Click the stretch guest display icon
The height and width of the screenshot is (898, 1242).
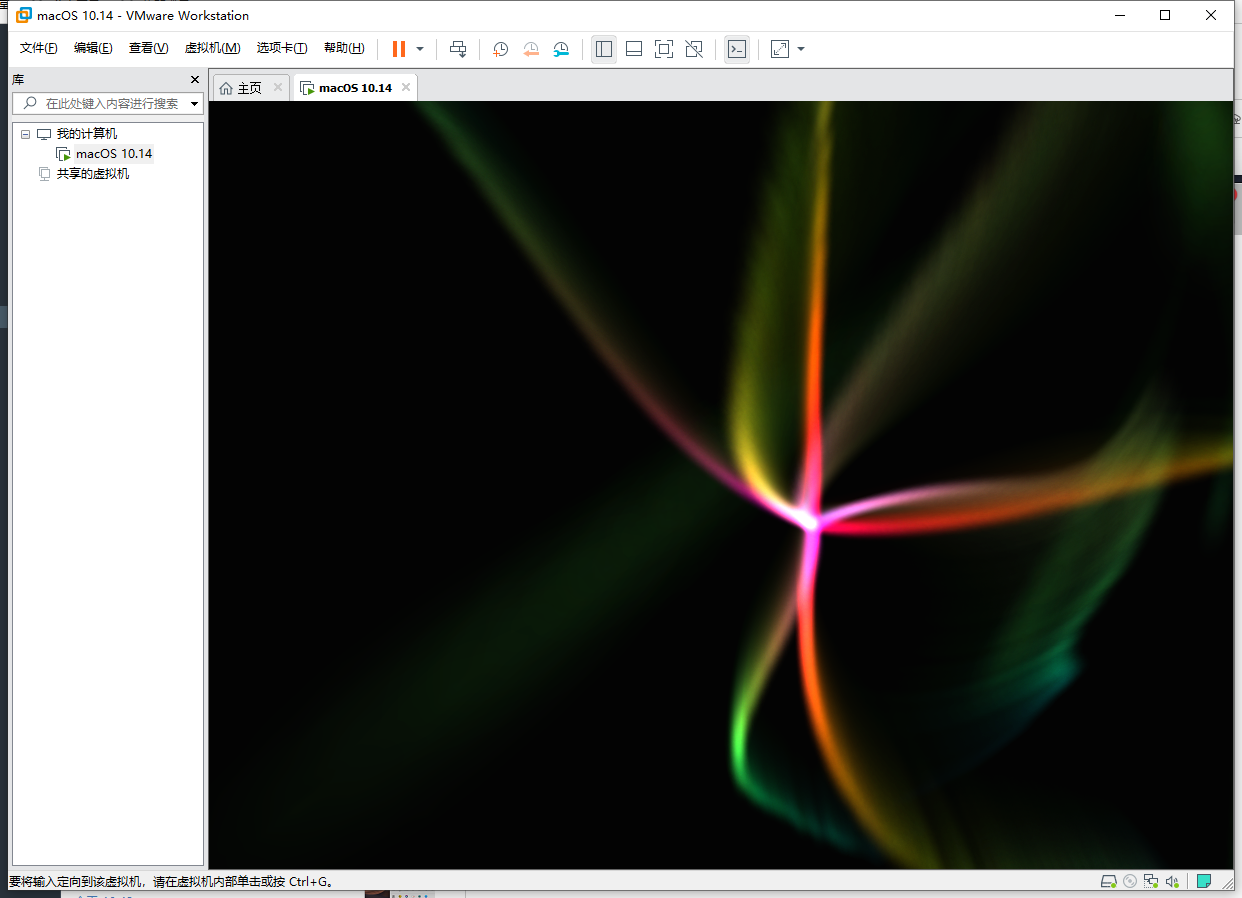point(780,49)
